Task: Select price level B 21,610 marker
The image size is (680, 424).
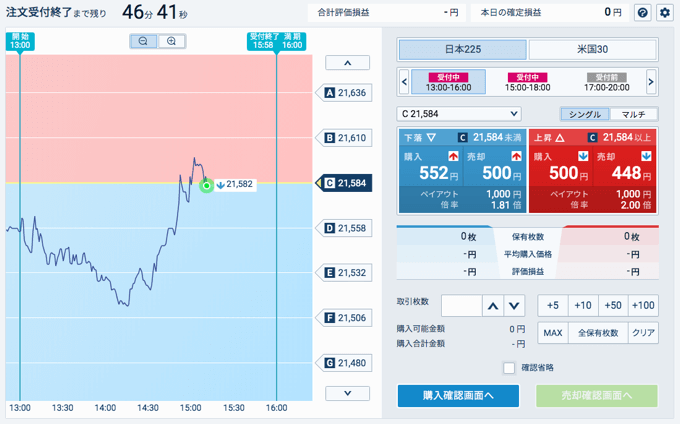Action: (345, 138)
